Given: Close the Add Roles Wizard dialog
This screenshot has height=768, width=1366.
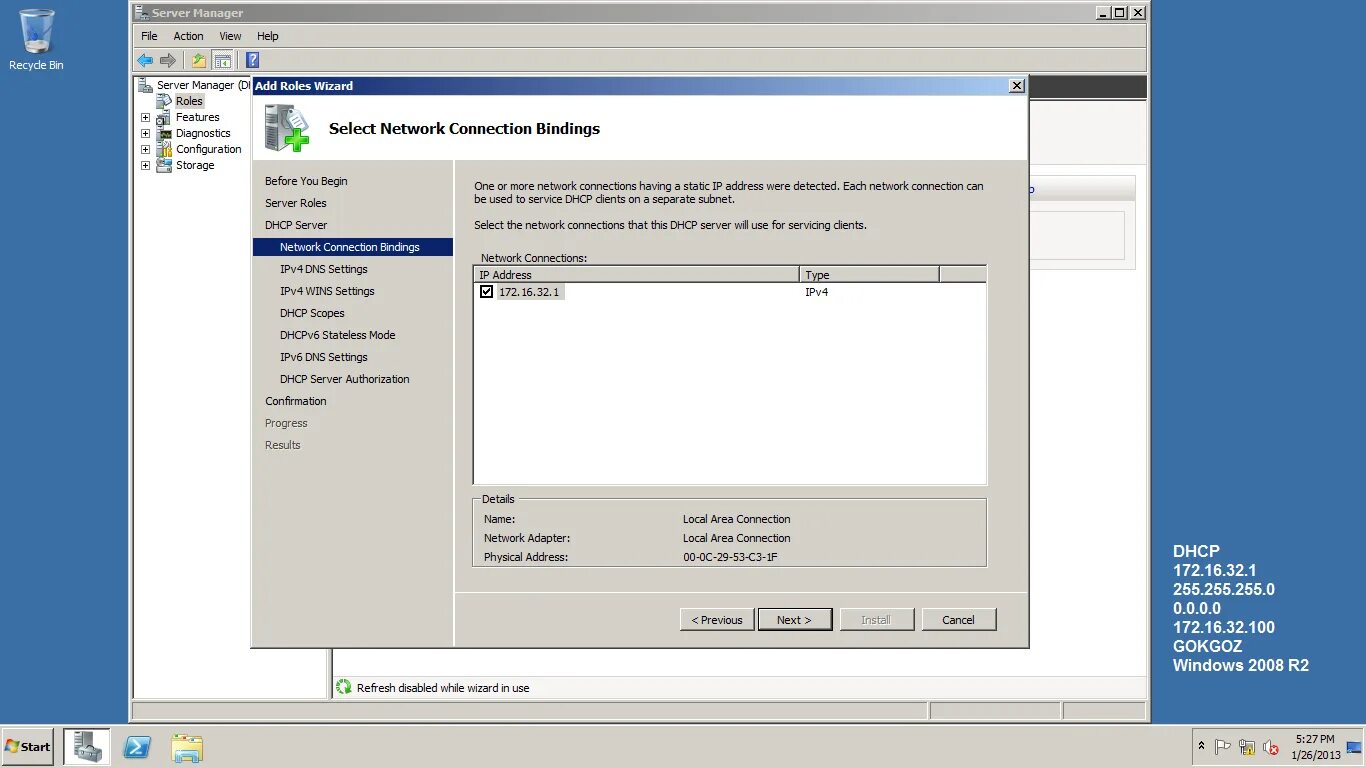Looking at the screenshot, I should [x=1017, y=86].
